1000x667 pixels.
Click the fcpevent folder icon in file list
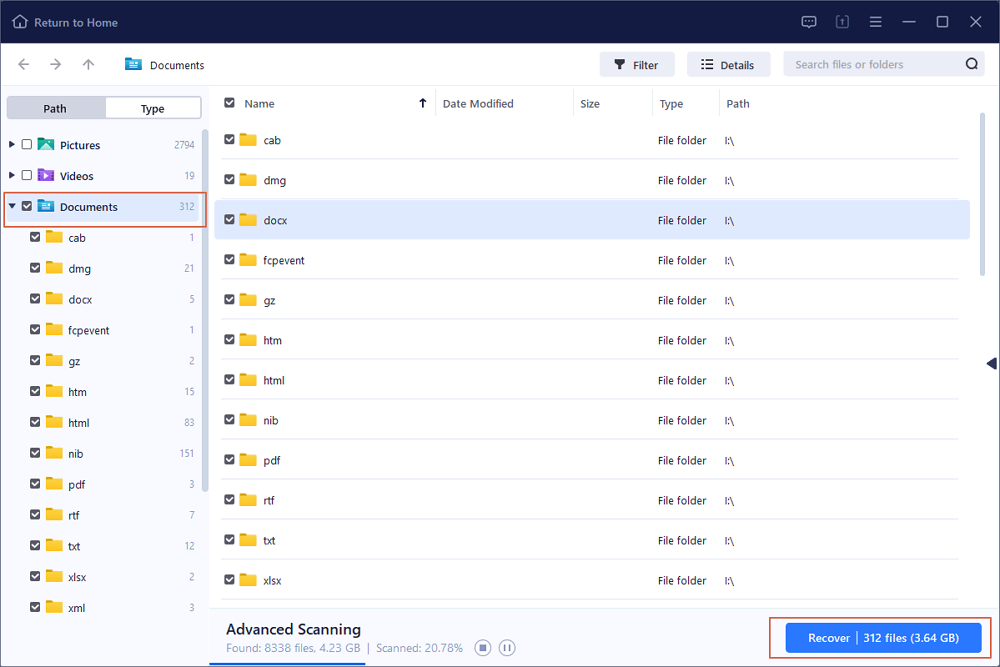tap(248, 260)
